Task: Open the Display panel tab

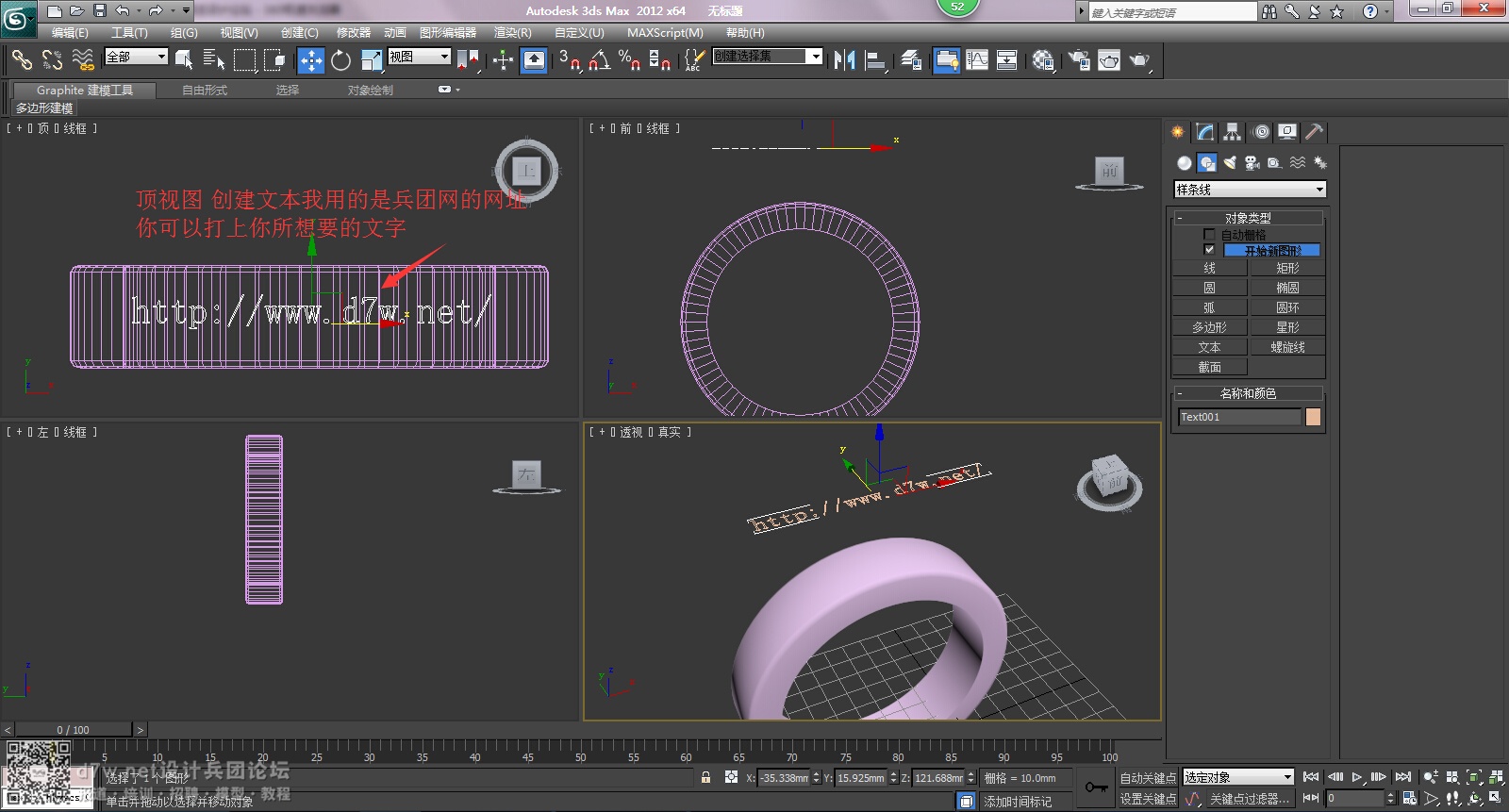Action: [x=1287, y=132]
